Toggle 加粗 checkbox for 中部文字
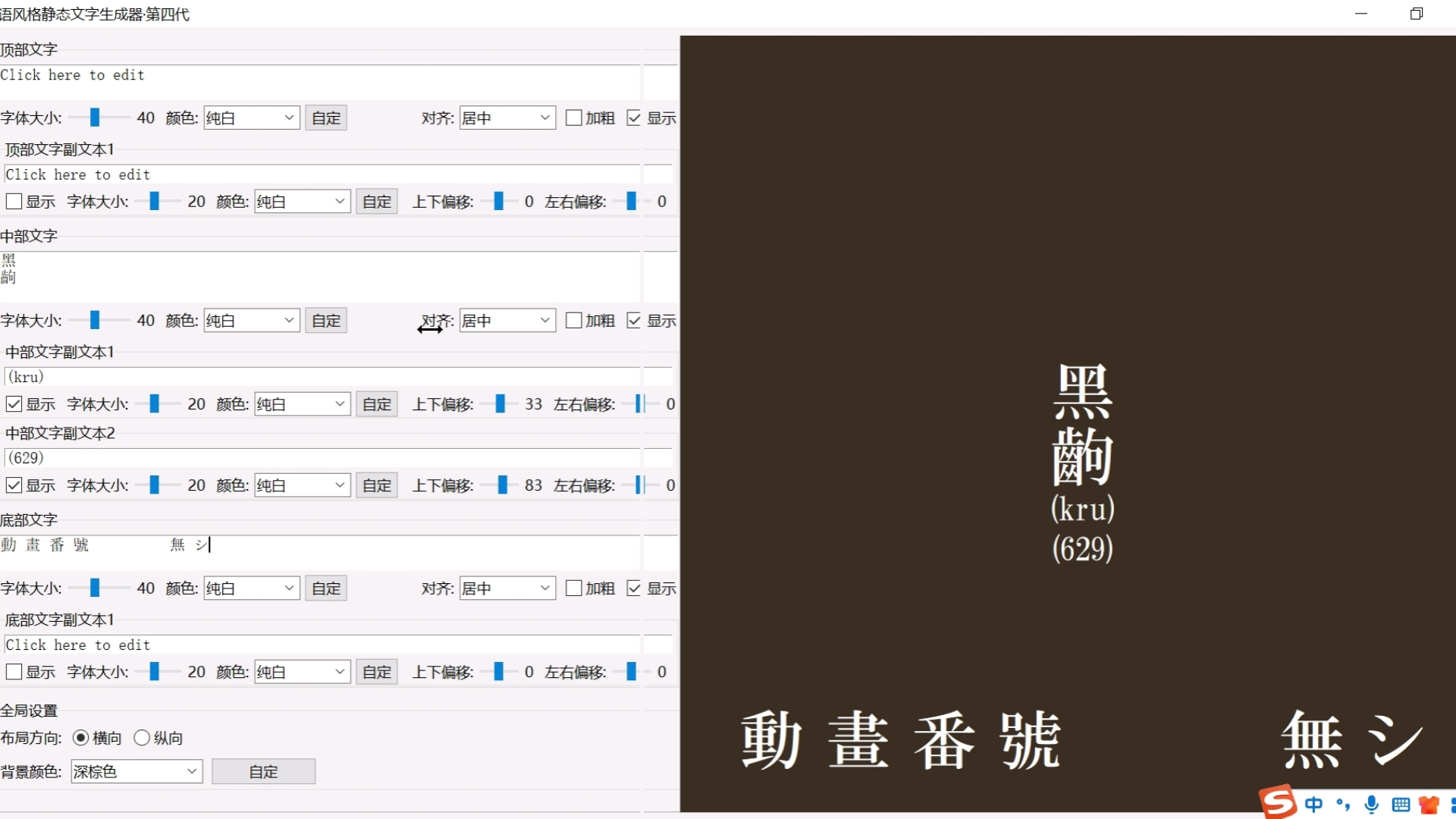This screenshot has height=819, width=1456. (574, 320)
